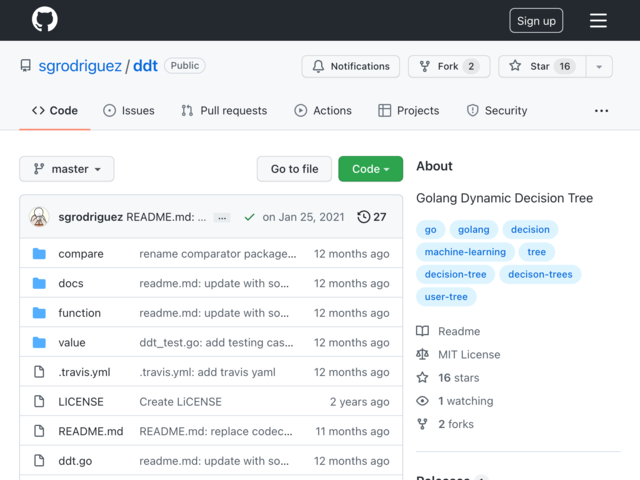Open the README.md file

tap(91, 431)
